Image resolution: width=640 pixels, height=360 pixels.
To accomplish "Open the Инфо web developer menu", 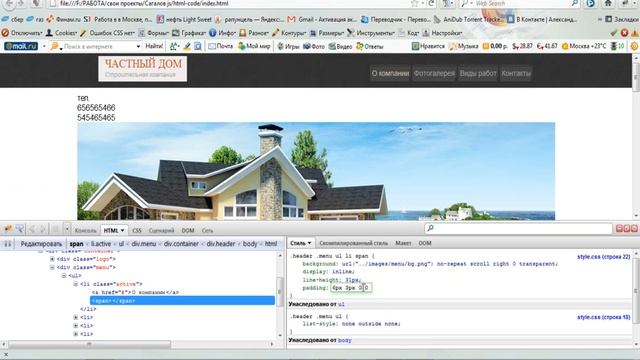I will coord(222,33).
